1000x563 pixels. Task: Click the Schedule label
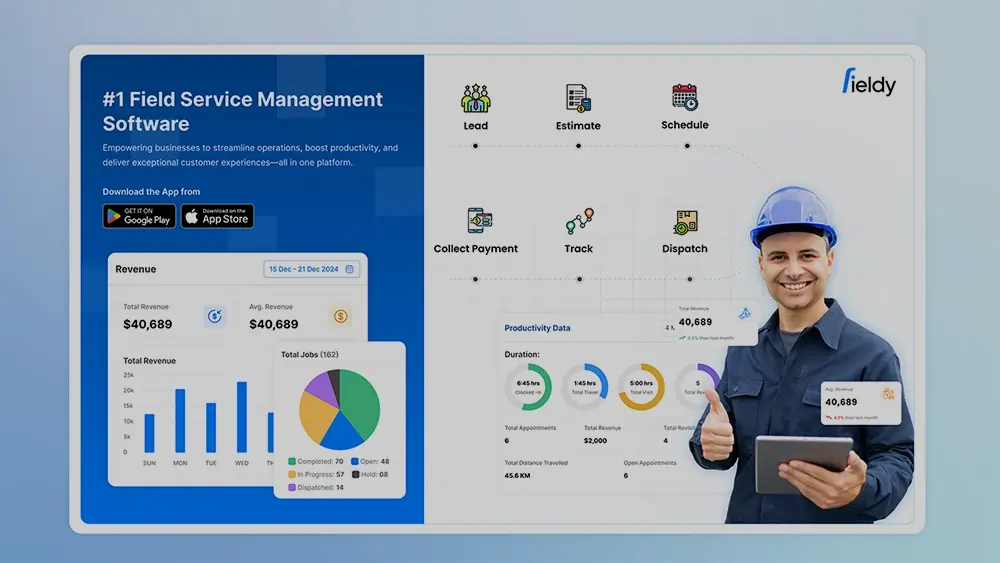(685, 125)
